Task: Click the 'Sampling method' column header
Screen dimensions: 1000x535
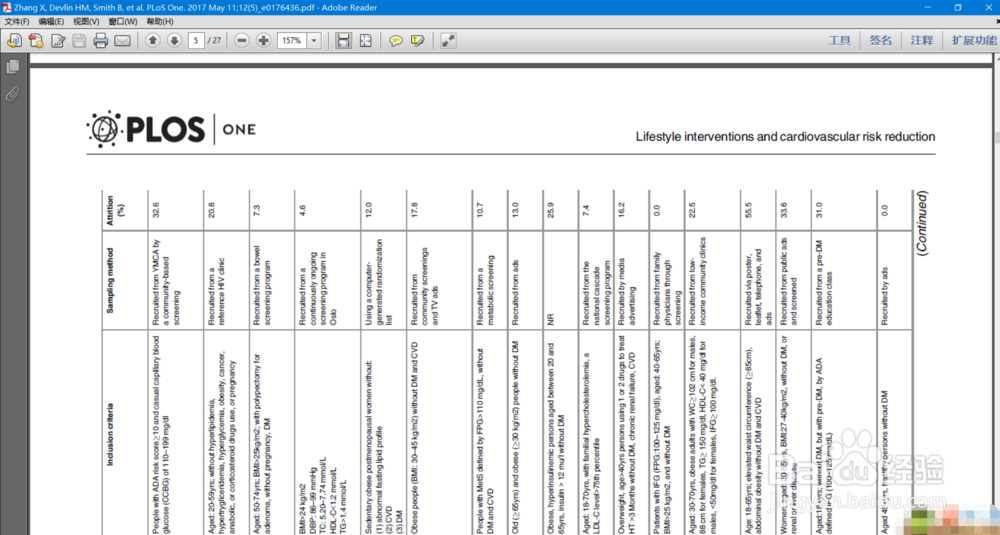Action: [x=110, y=280]
